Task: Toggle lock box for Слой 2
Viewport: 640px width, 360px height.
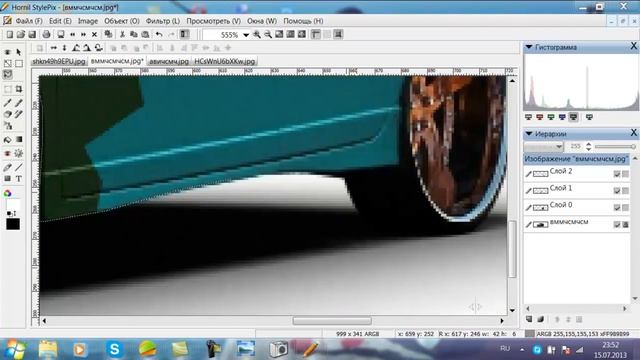Action: pos(625,174)
